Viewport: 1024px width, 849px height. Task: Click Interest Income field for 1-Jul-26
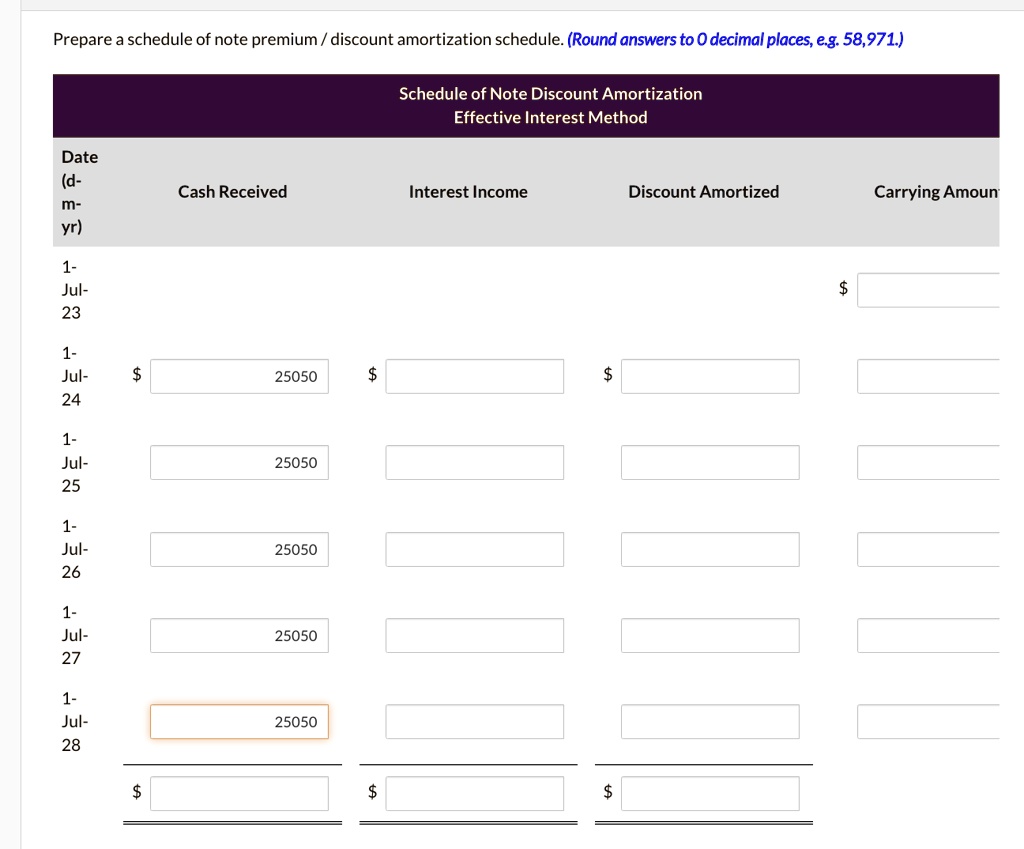(x=475, y=549)
